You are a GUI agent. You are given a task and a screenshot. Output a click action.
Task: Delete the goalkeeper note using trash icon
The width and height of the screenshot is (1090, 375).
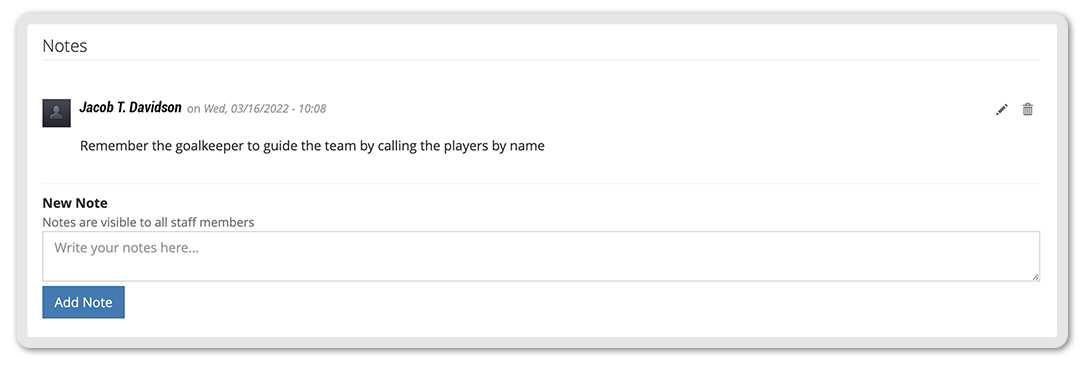click(x=1027, y=109)
